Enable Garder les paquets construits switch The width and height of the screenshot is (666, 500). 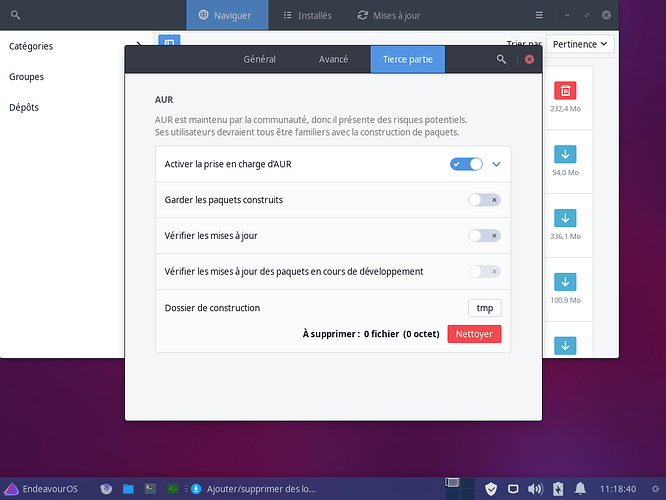484,200
